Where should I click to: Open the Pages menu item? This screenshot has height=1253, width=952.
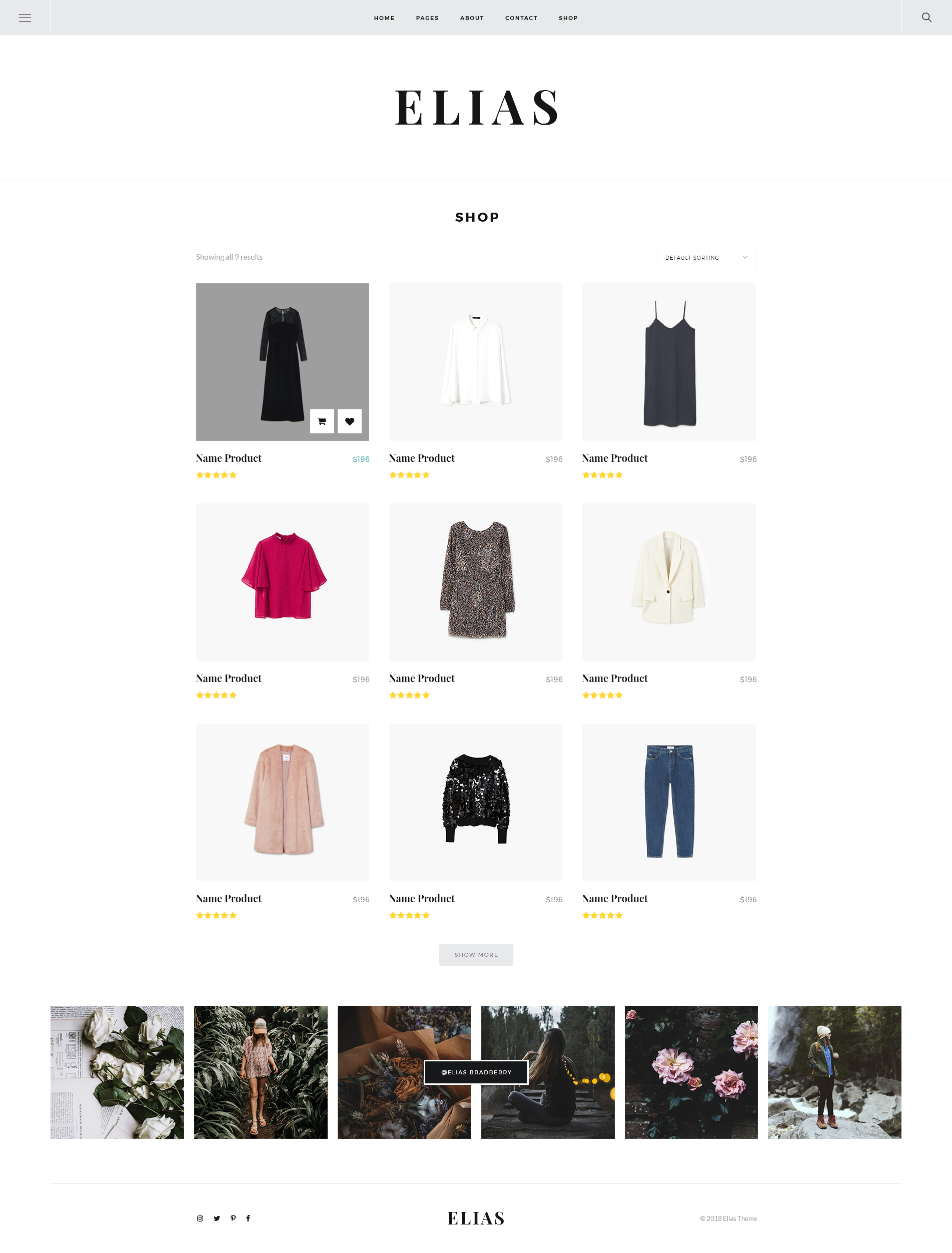pos(427,18)
